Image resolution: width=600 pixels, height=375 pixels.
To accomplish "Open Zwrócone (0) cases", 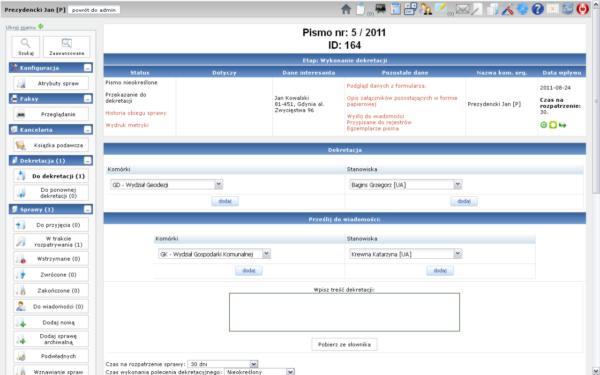I will pos(51,275).
